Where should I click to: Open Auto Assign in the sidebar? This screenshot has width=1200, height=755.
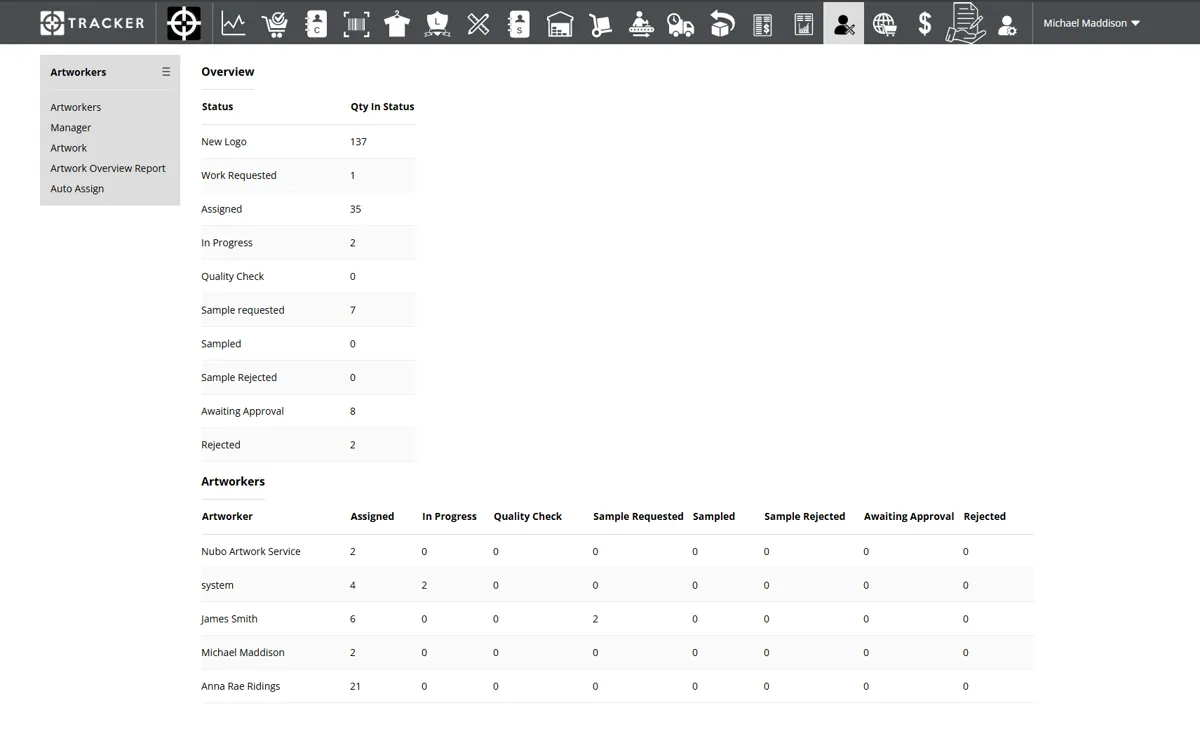pos(77,188)
